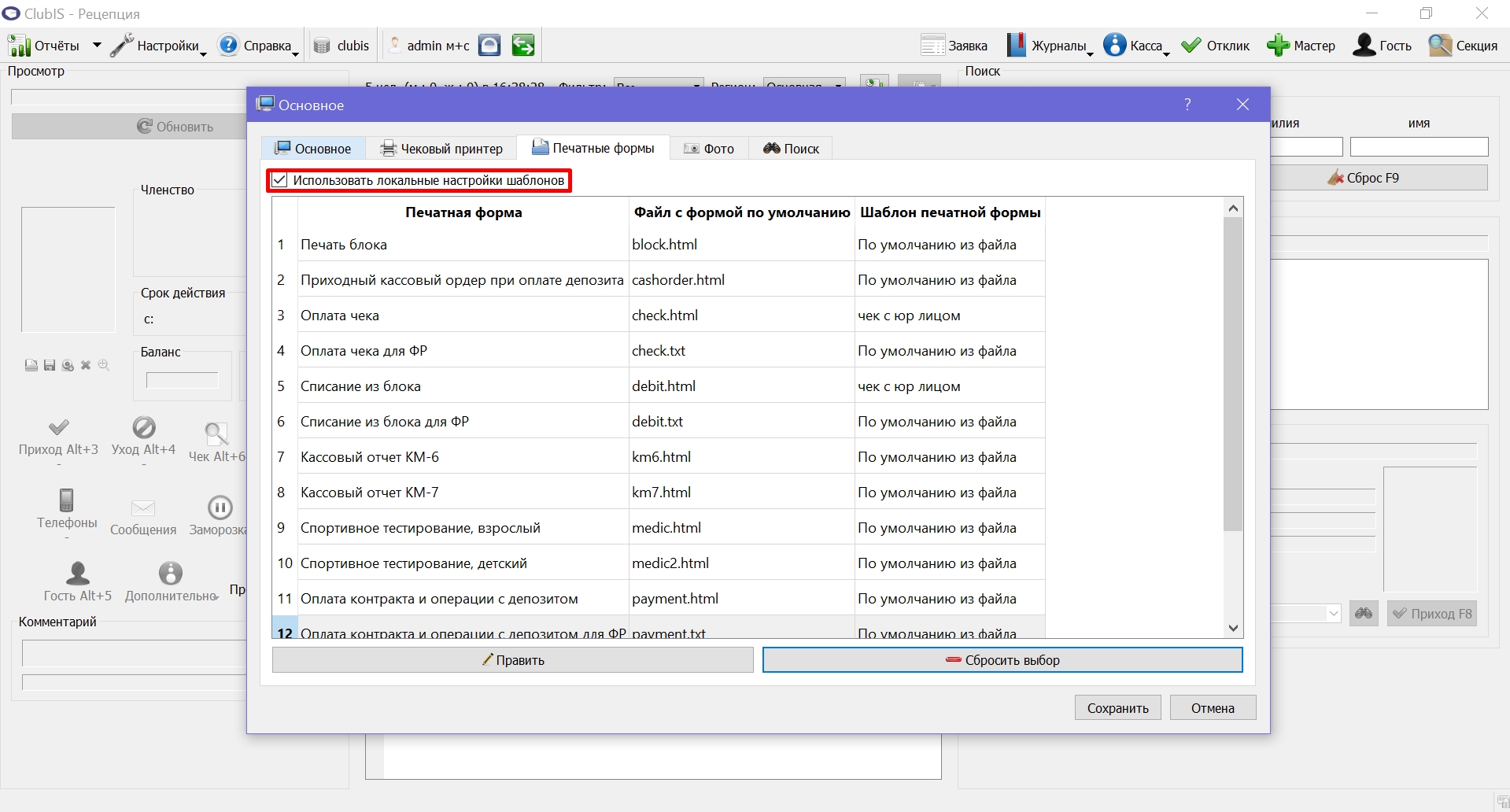Open the Журналы journals icon

click(1017, 46)
